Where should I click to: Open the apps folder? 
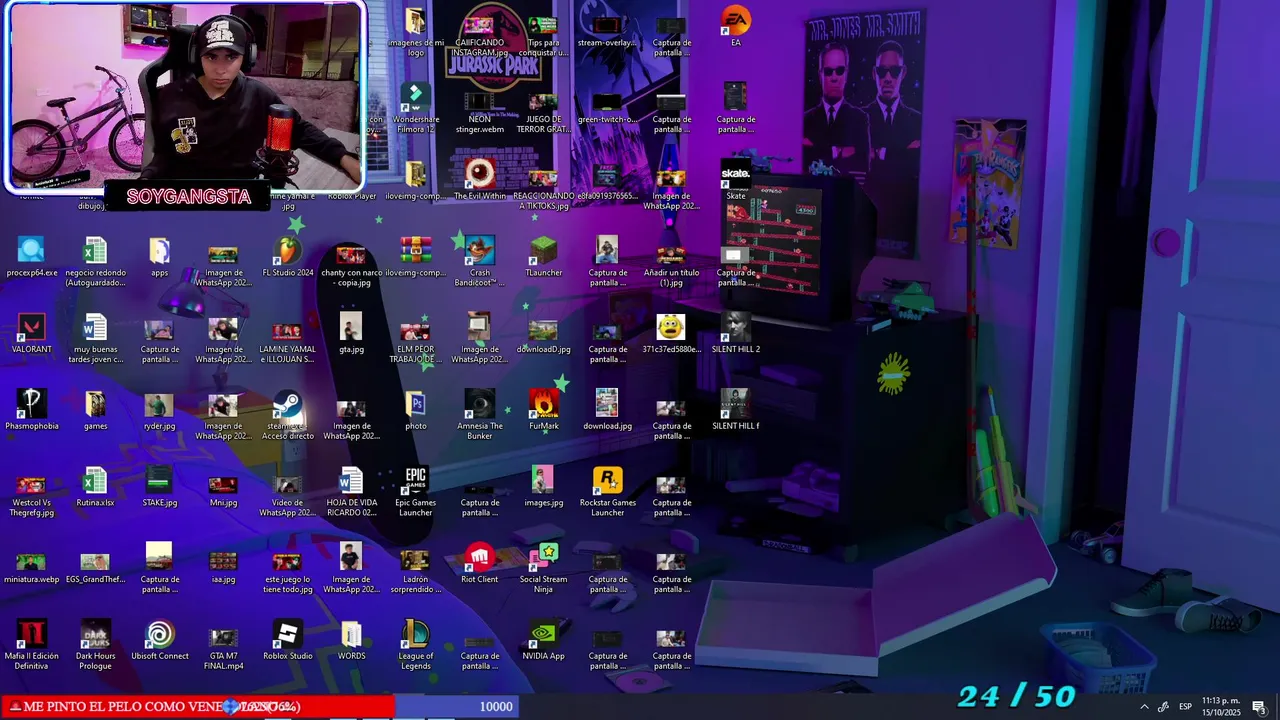(160, 256)
